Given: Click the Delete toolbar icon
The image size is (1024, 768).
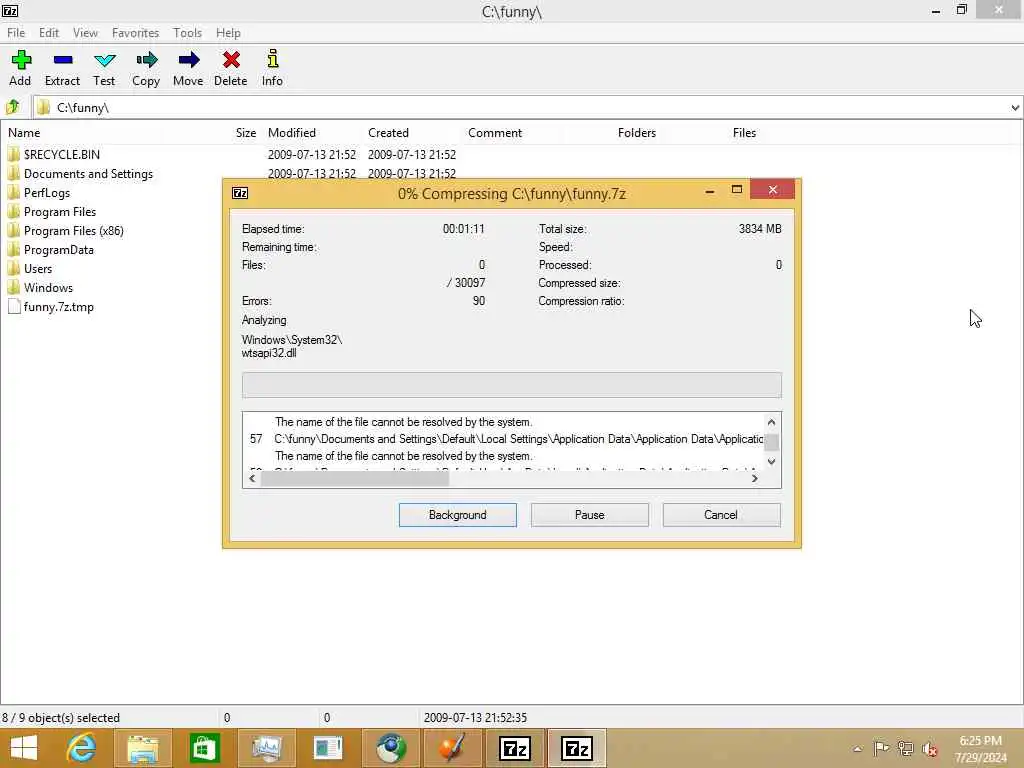Looking at the screenshot, I should pyautogui.click(x=231, y=60).
